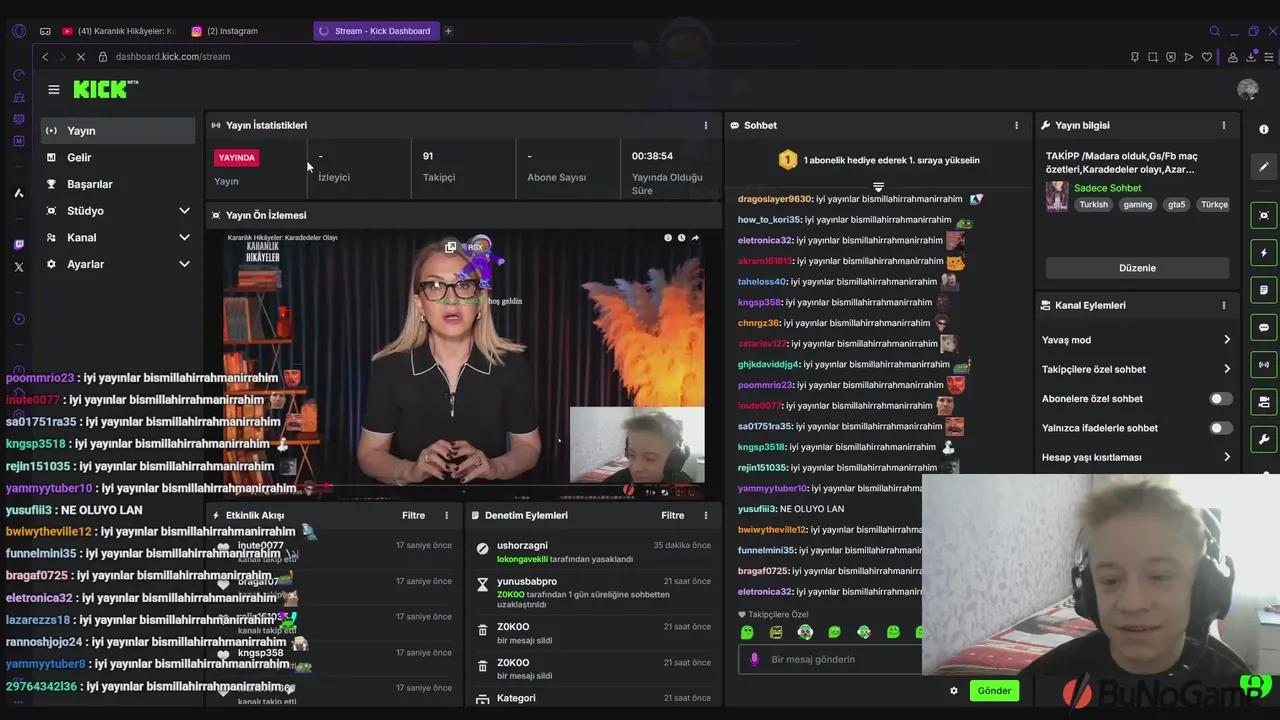This screenshot has width=1280, height=720.
Task: Open the Yayın sidebar page
Action: (118, 131)
